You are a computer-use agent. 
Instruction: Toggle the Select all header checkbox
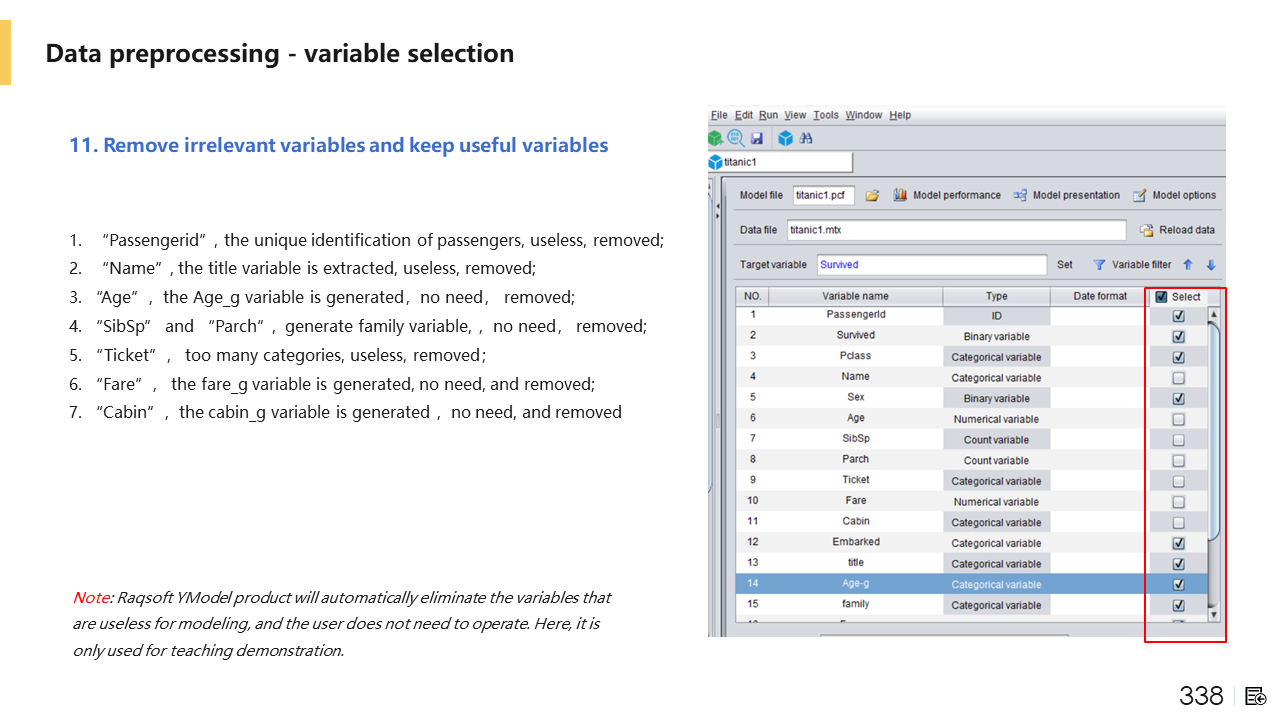[x=1161, y=296]
